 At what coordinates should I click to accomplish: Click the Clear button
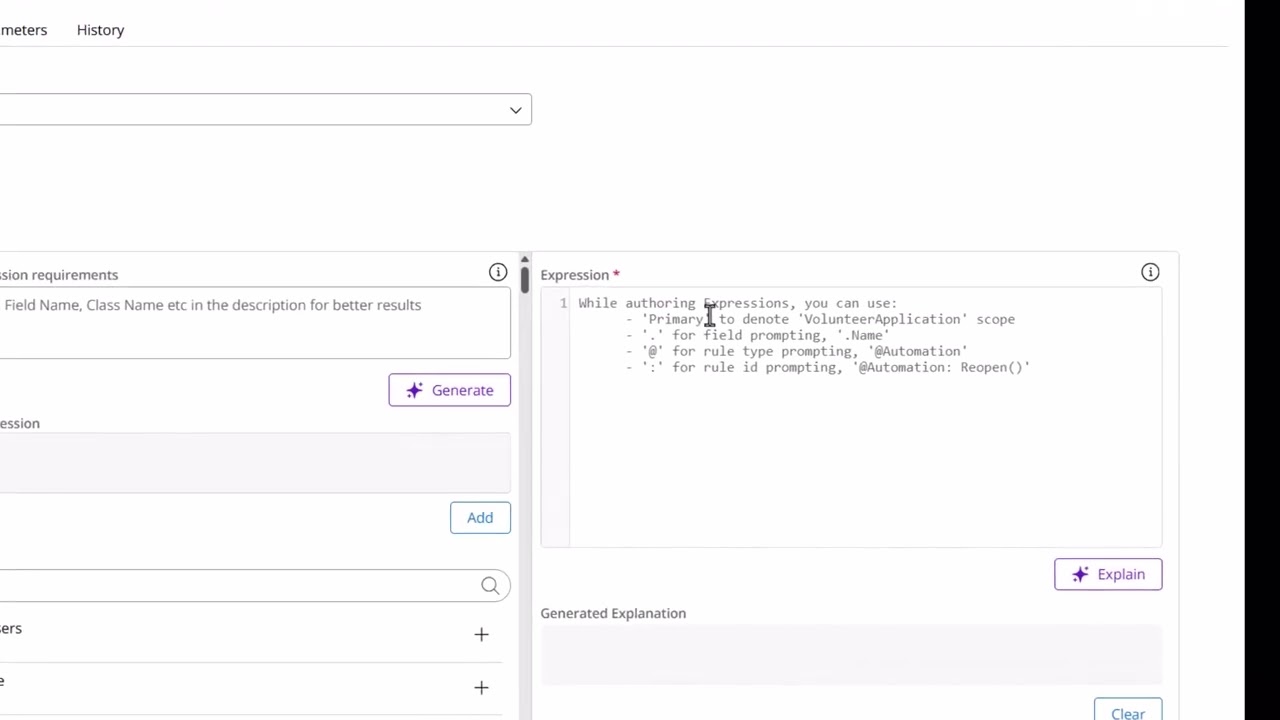[x=1128, y=712]
